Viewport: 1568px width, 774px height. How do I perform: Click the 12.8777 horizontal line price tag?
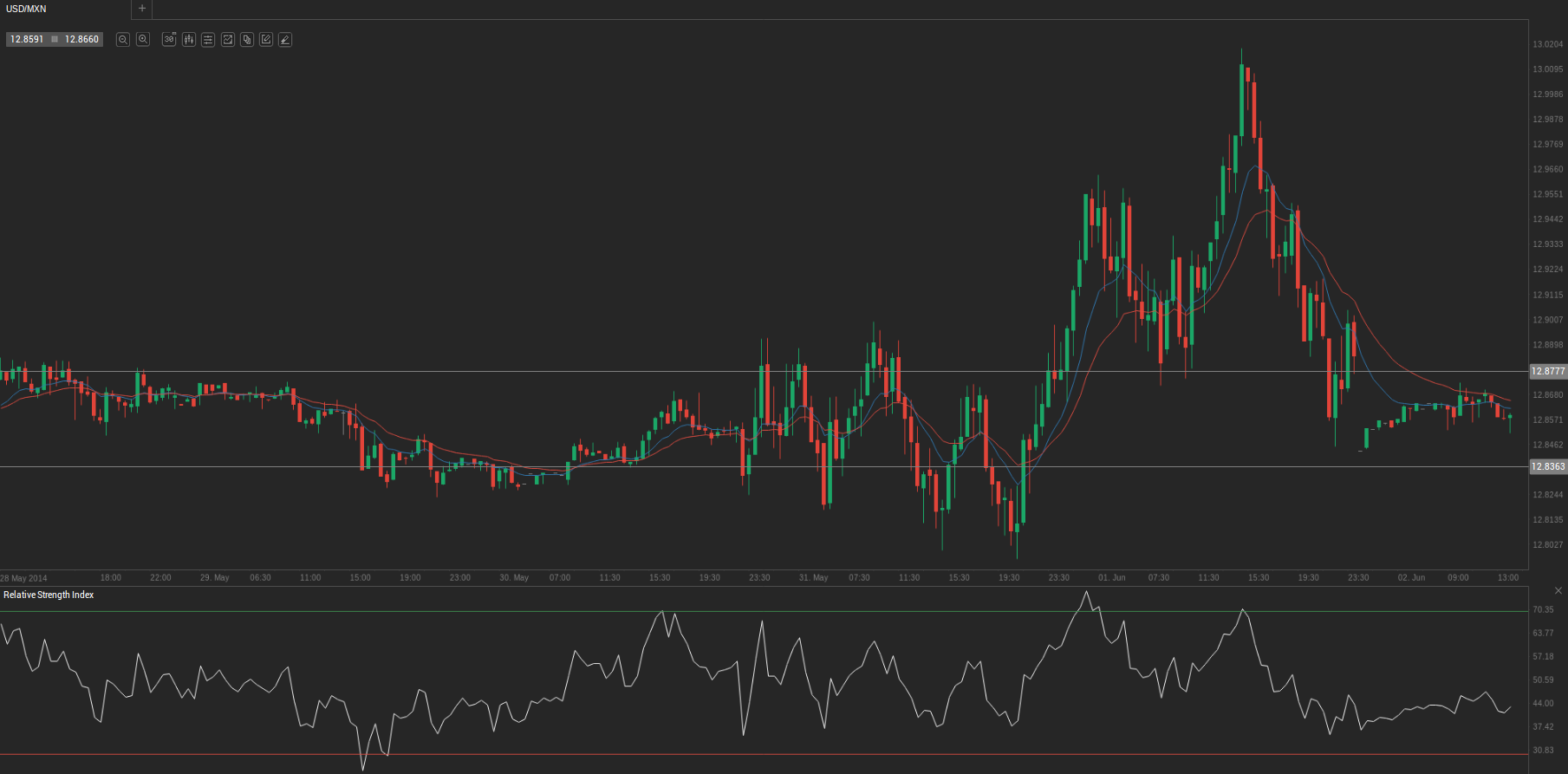[1548, 371]
